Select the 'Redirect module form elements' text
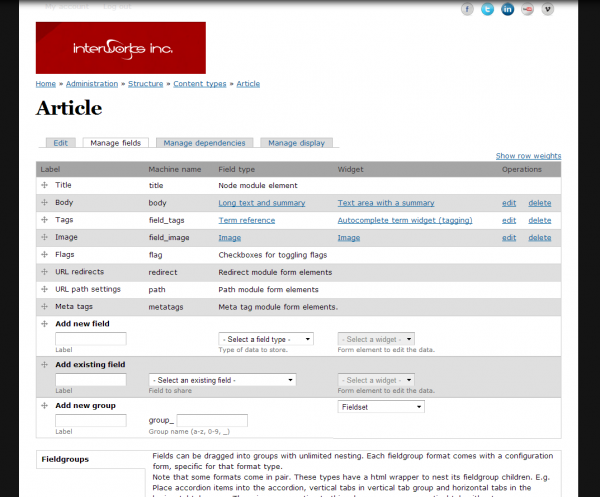Image resolution: width=600 pixels, height=497 pixels. click(x=275, y=272)
